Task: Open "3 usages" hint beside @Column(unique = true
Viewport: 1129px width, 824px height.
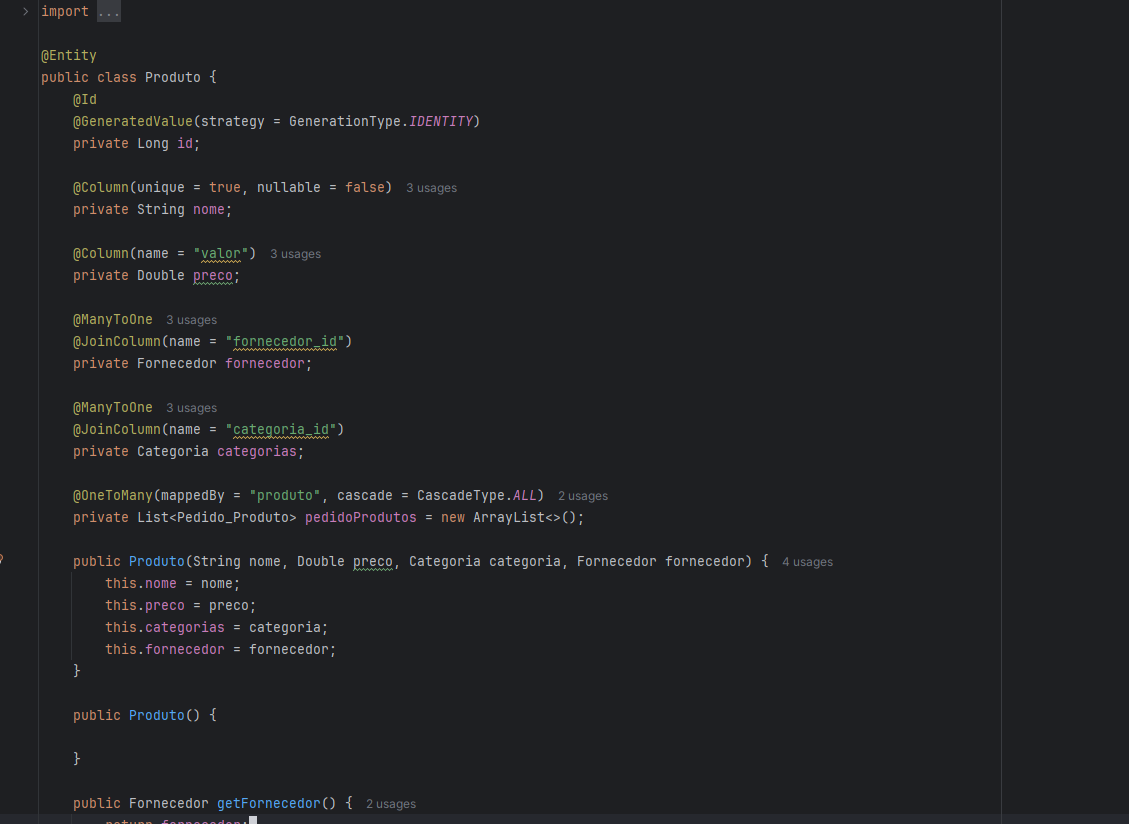Action: [x=431, y=188]
